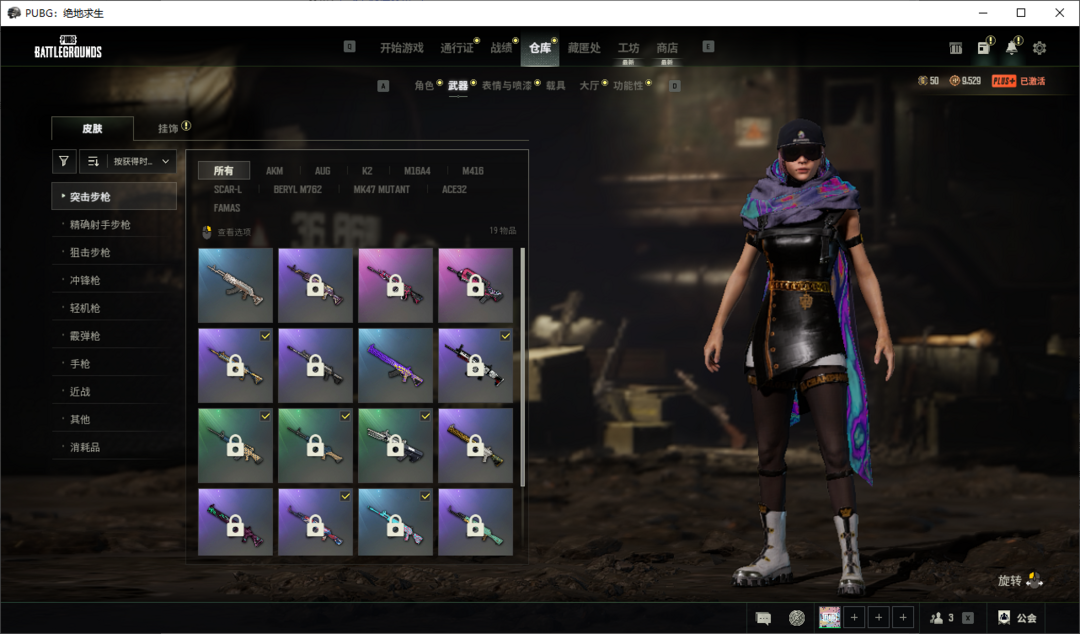Open the settings gear icon

click(1039, 48)
